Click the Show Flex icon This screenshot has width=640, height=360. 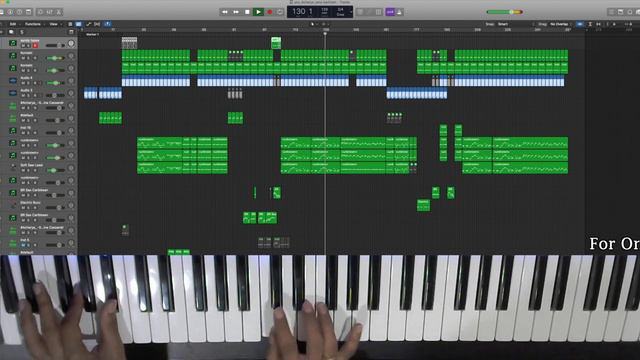click(97, 24)
